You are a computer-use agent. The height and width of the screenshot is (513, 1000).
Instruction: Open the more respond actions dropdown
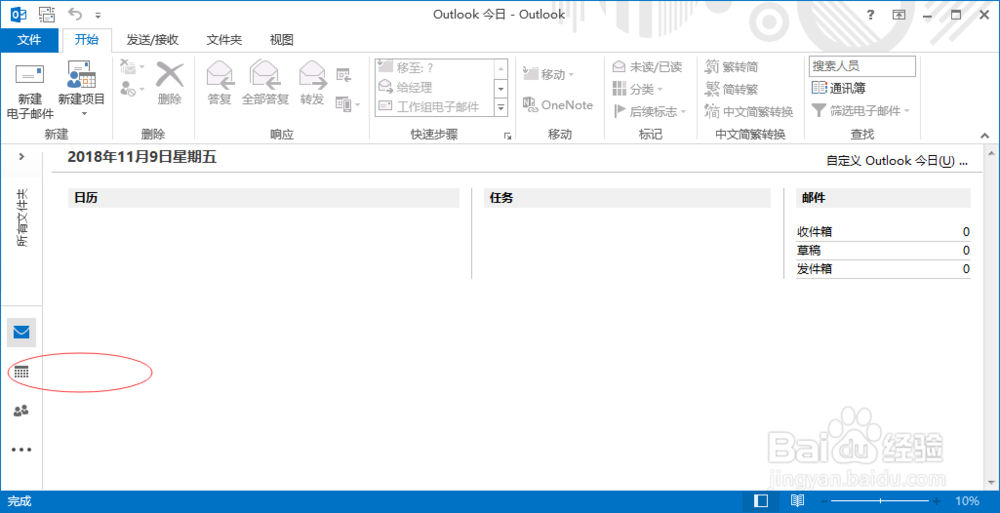tap(348, 103)
